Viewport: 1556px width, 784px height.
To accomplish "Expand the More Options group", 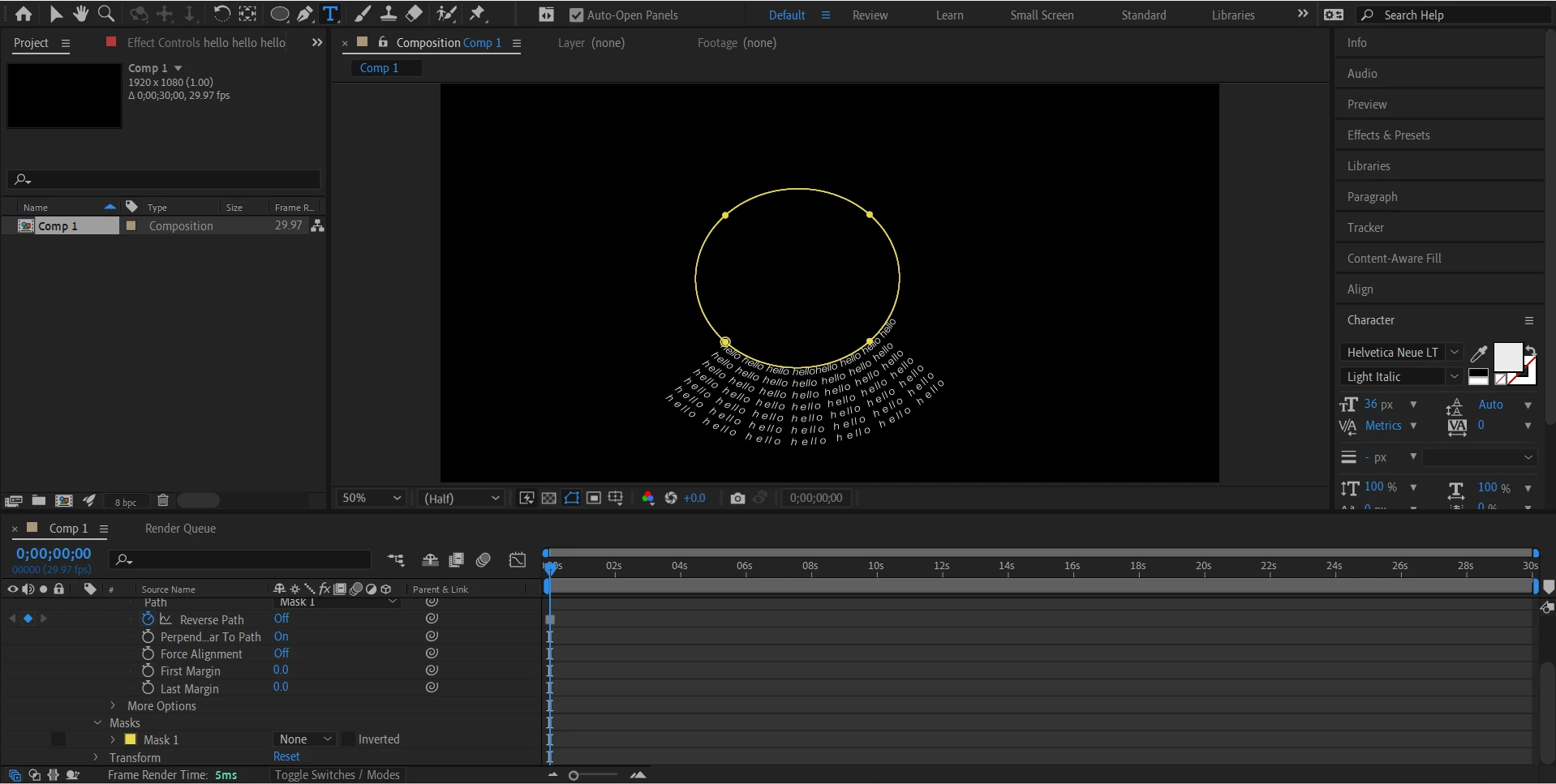I will coord(114,706).
